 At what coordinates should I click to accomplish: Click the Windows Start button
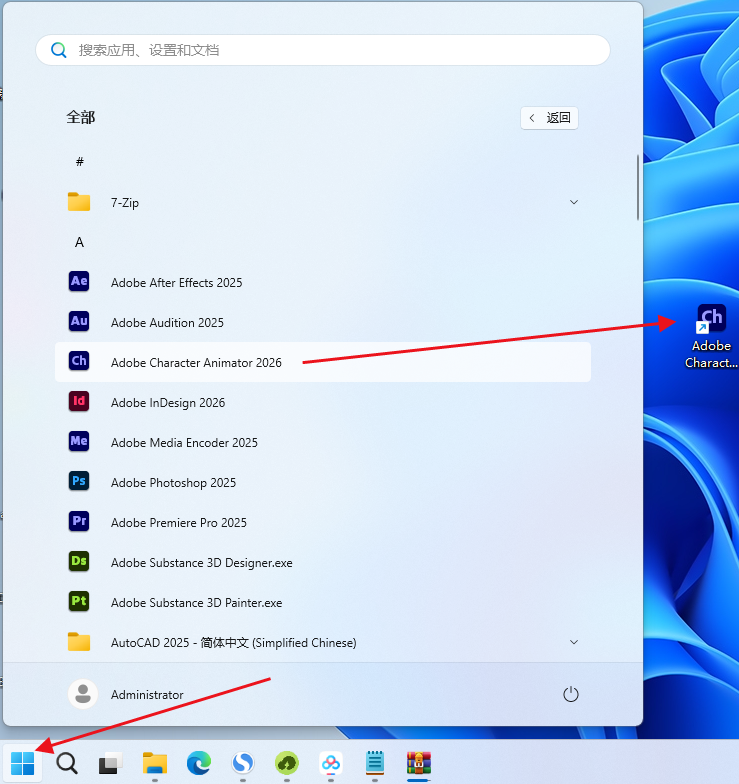pos(22,764)
